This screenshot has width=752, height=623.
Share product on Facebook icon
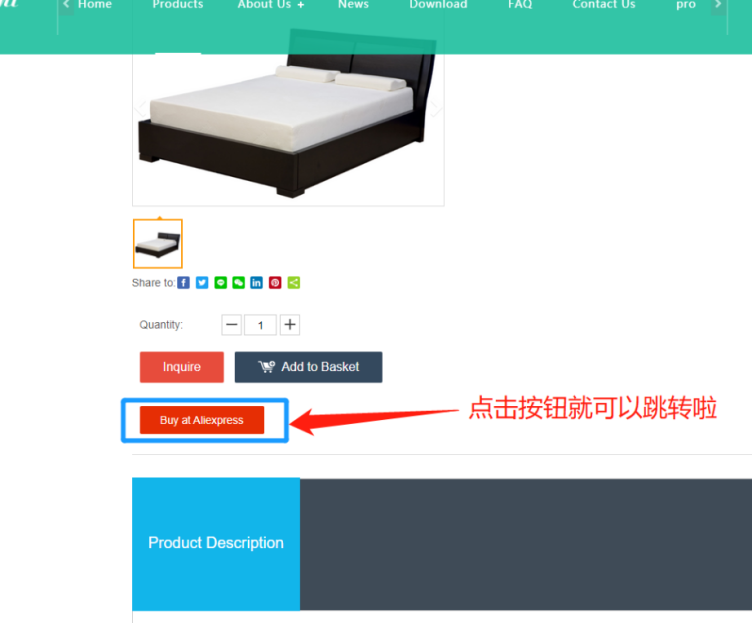click(x=183, y=282)
